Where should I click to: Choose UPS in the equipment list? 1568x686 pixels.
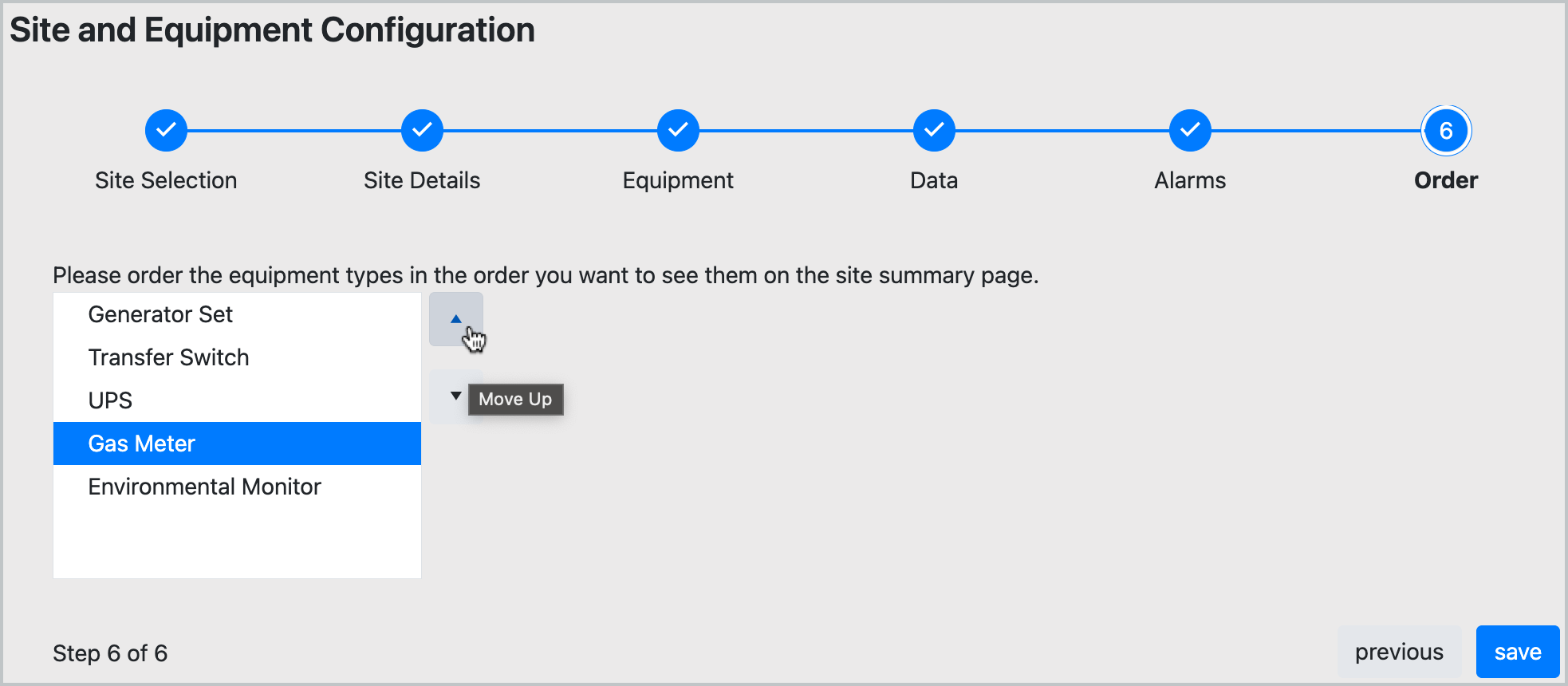pos(110,400)
